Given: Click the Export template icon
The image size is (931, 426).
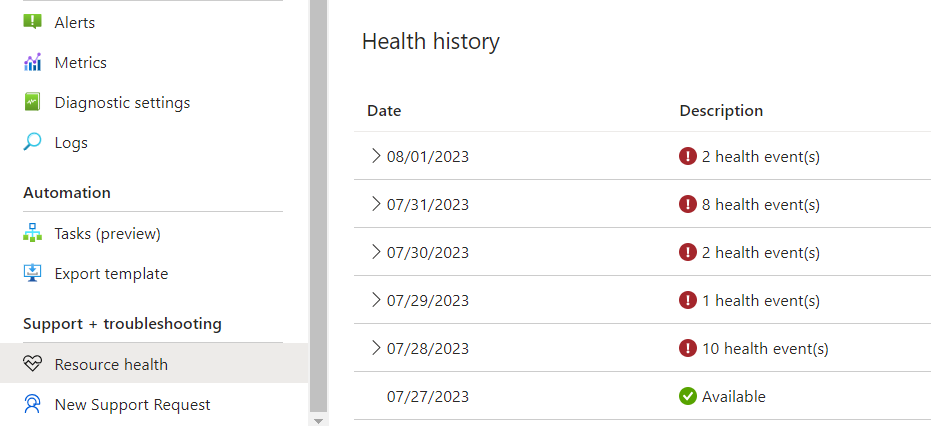Looking at the screenshot, I should 32,273.
